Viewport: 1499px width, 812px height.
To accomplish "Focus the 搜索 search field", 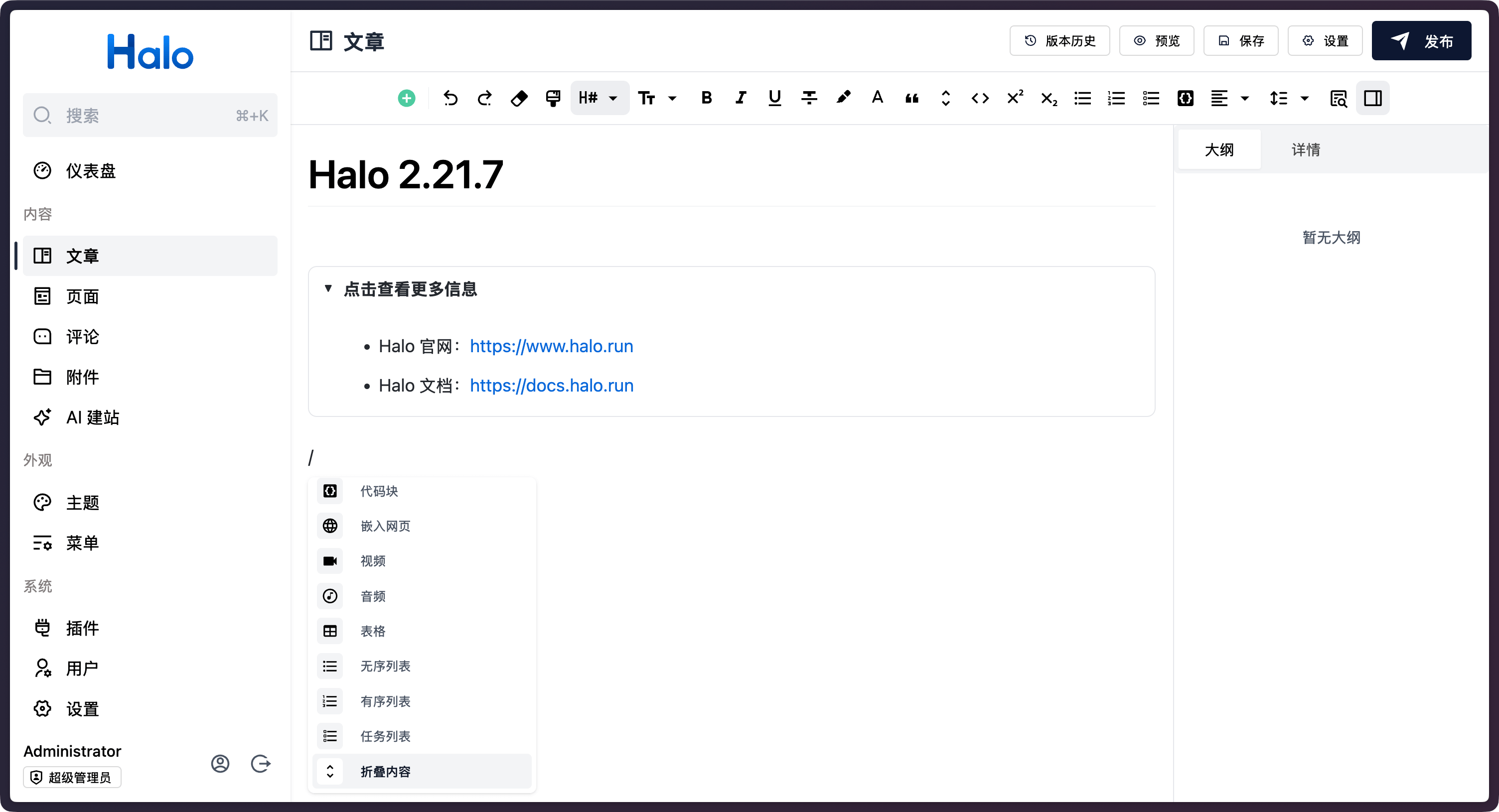I will 150,116.
